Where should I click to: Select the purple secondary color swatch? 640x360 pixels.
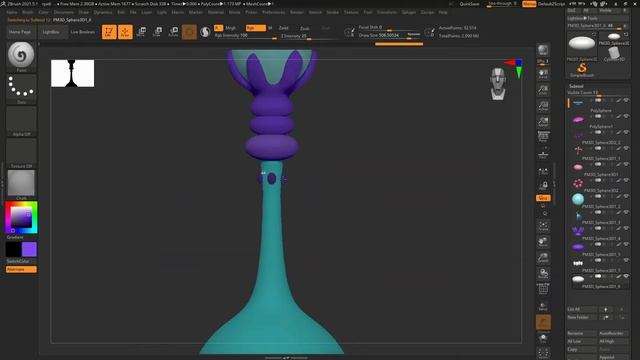tap(29, 249)
